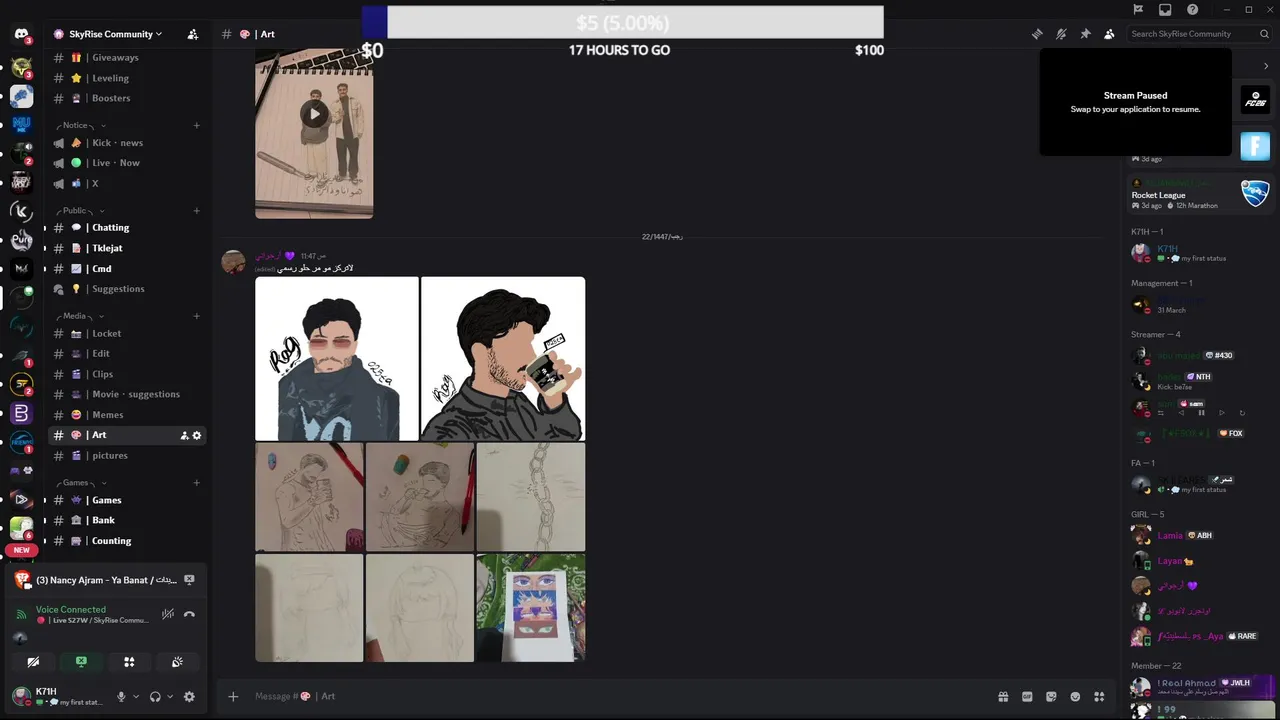This screenshot has width=1280, height=720.
Task: Click Voice Connected label
Action: (71, 609)
